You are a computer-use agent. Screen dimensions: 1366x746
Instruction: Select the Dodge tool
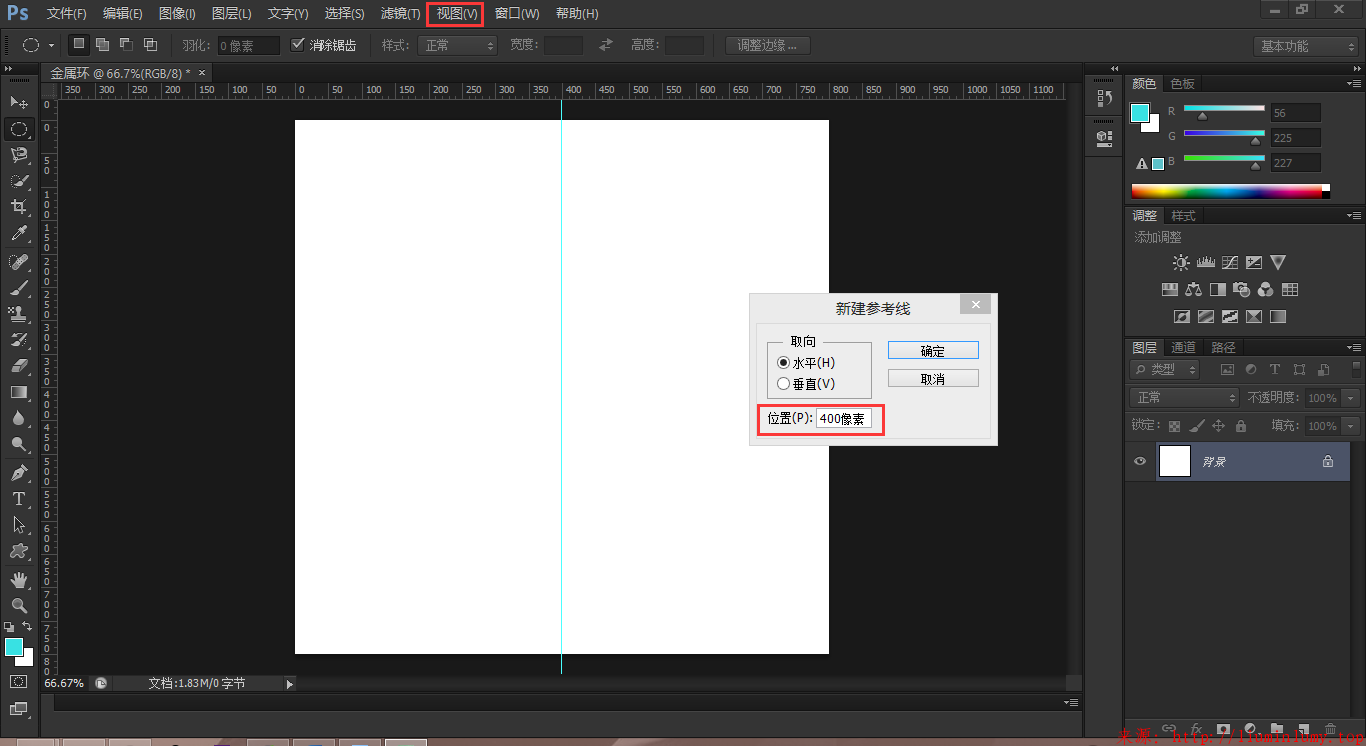(x=19, y=444)
